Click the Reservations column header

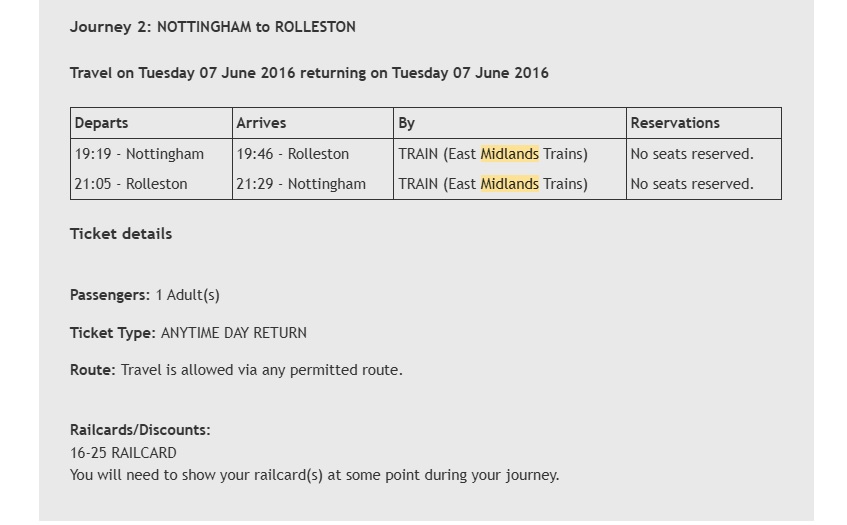coord(675,123)
